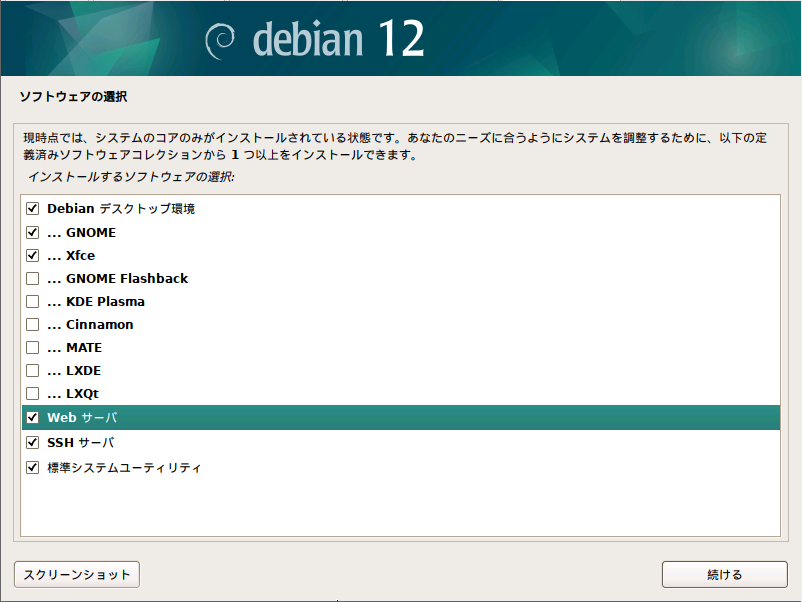Viewport: 802px width, 602px height.
Task: Select the LXDE row label
Action: 74,370
